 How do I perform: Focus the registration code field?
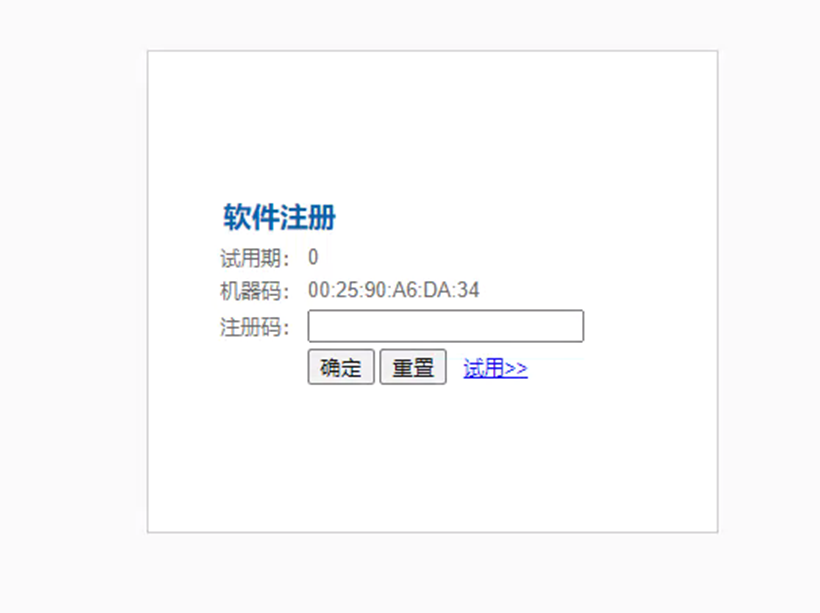[446, 326]
